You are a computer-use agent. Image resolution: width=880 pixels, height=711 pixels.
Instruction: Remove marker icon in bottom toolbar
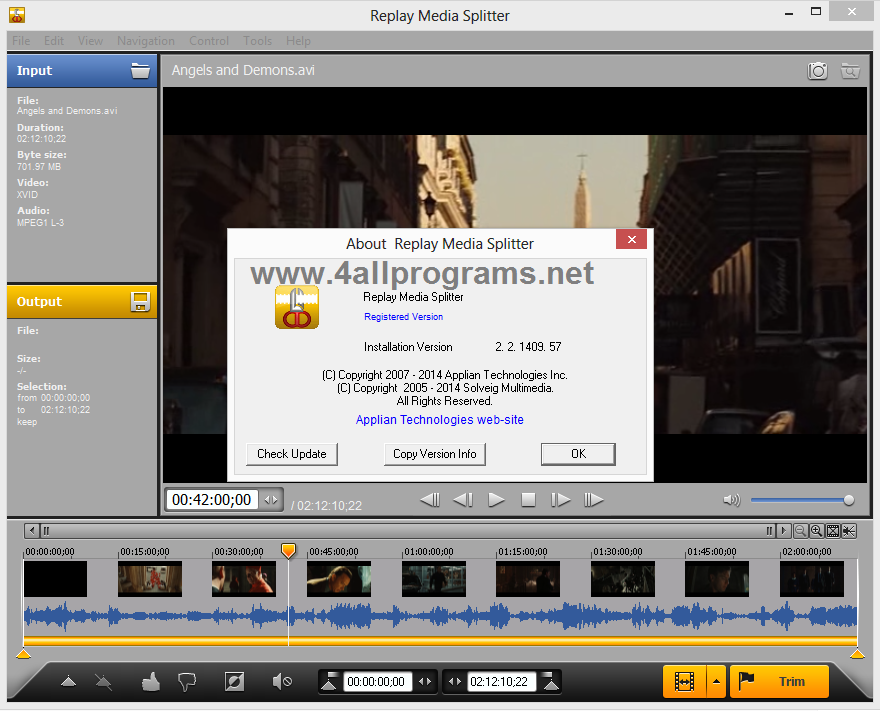point(103,682)
